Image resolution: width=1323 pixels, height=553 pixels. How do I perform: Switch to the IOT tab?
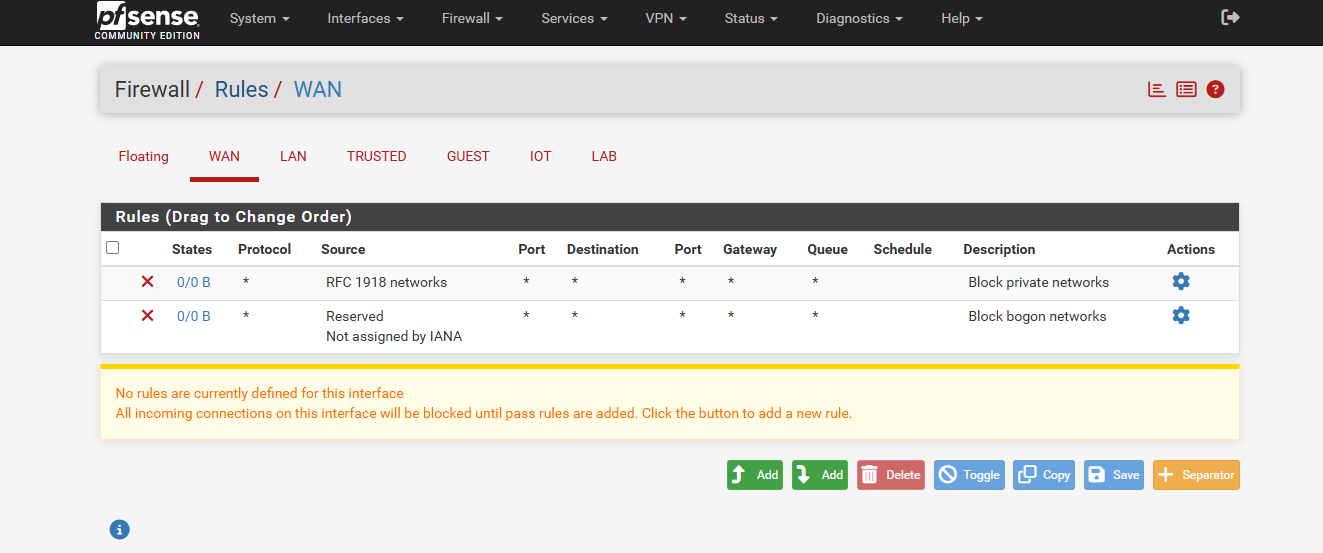[x=540, y=156]
